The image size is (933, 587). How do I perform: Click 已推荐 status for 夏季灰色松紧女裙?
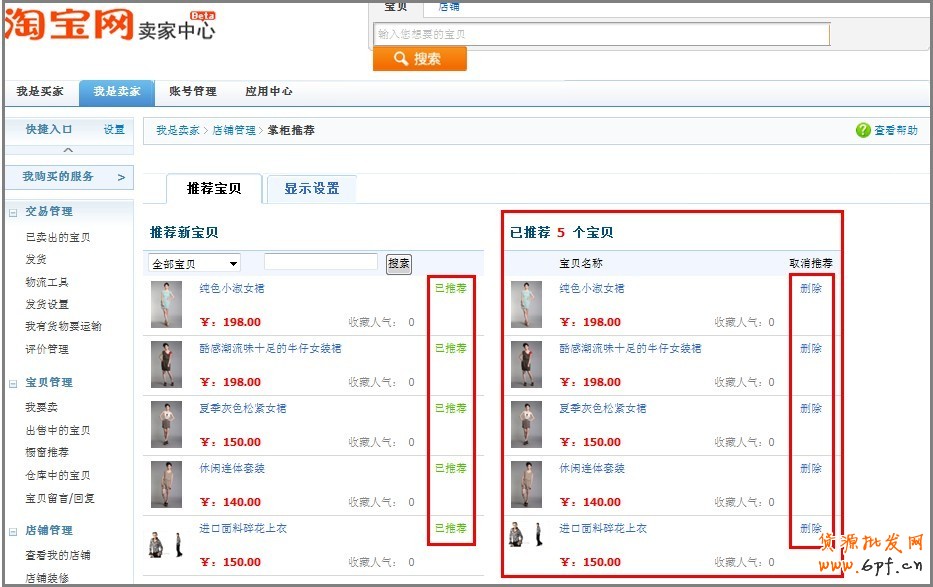click(x=450, y=409)
